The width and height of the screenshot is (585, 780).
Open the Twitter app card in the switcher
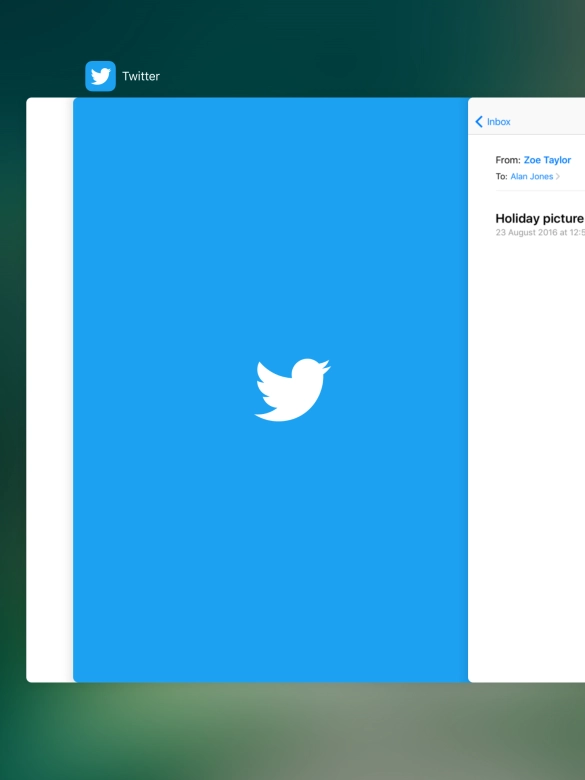tap(271, 390)
